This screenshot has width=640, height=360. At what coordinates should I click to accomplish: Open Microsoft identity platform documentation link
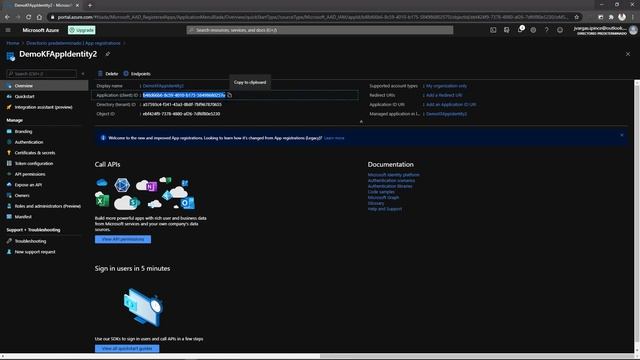click(x=393, y=175)
